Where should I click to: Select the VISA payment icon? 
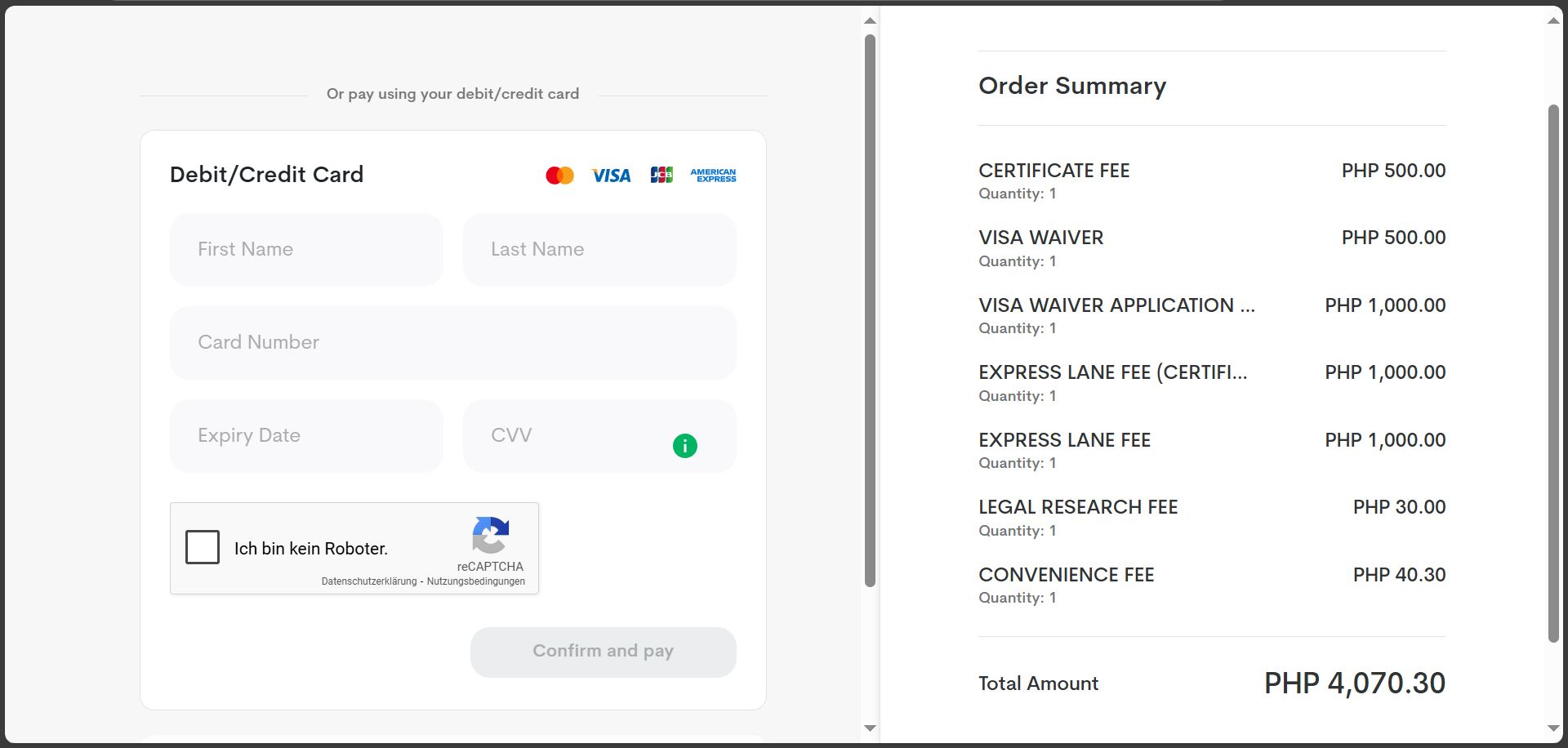pyautogui.click(x=611, y=175)
